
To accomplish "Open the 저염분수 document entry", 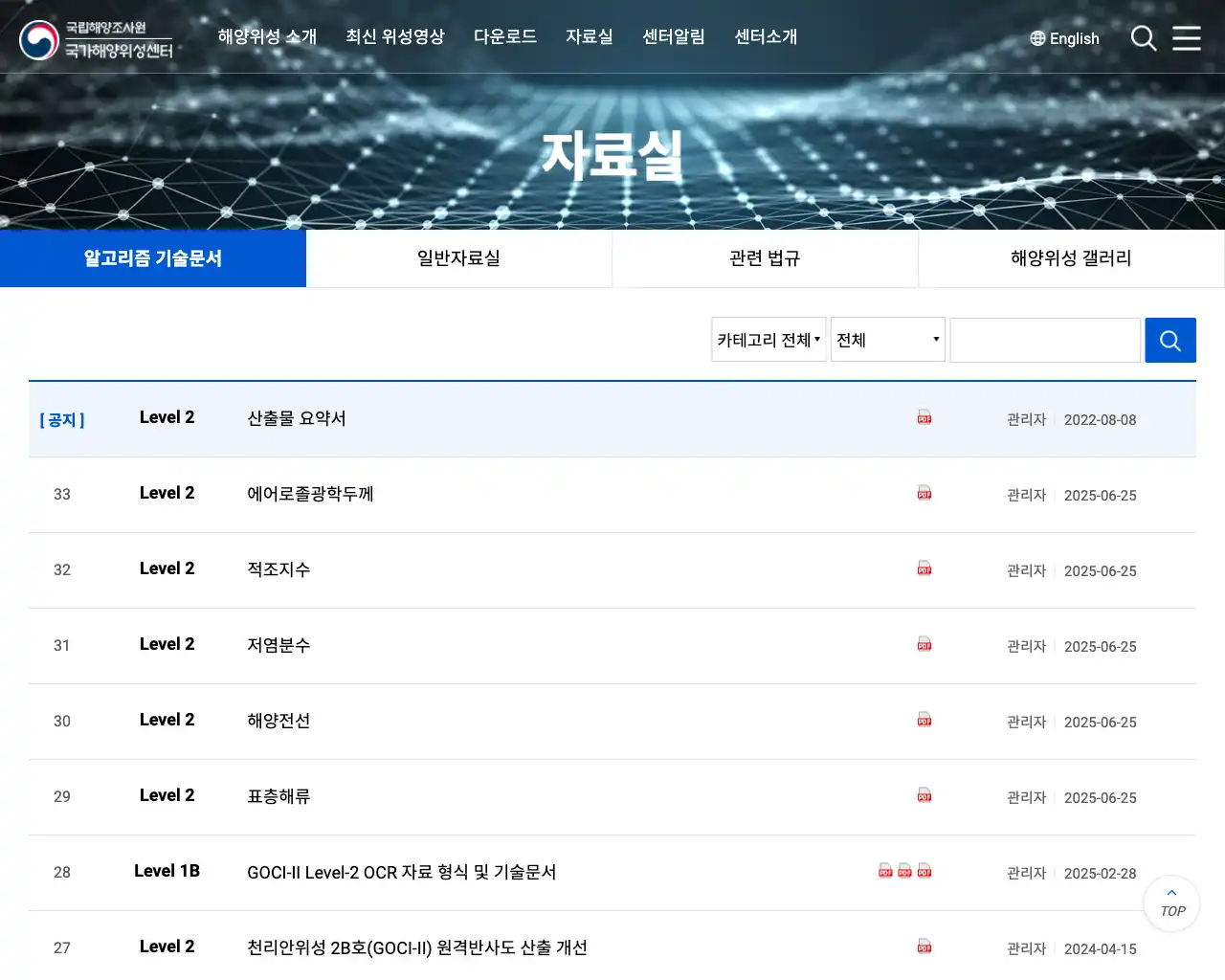I will tap(278, 645).
